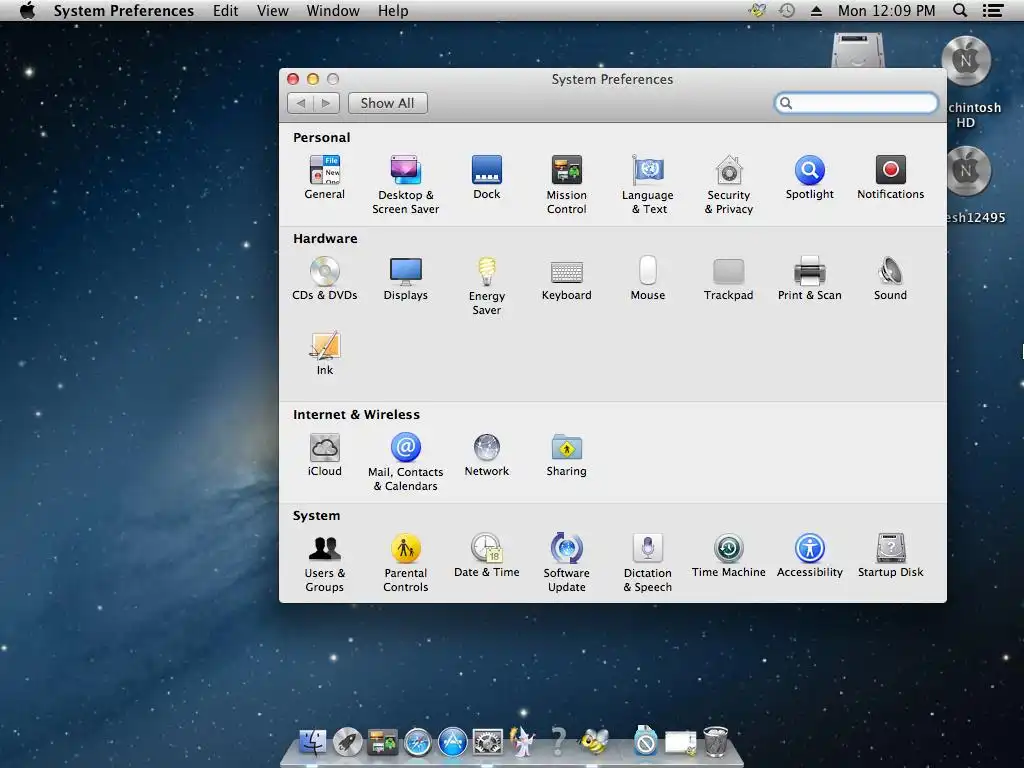
Task: Click the Show All button
Action: click(x=388, y=103)
